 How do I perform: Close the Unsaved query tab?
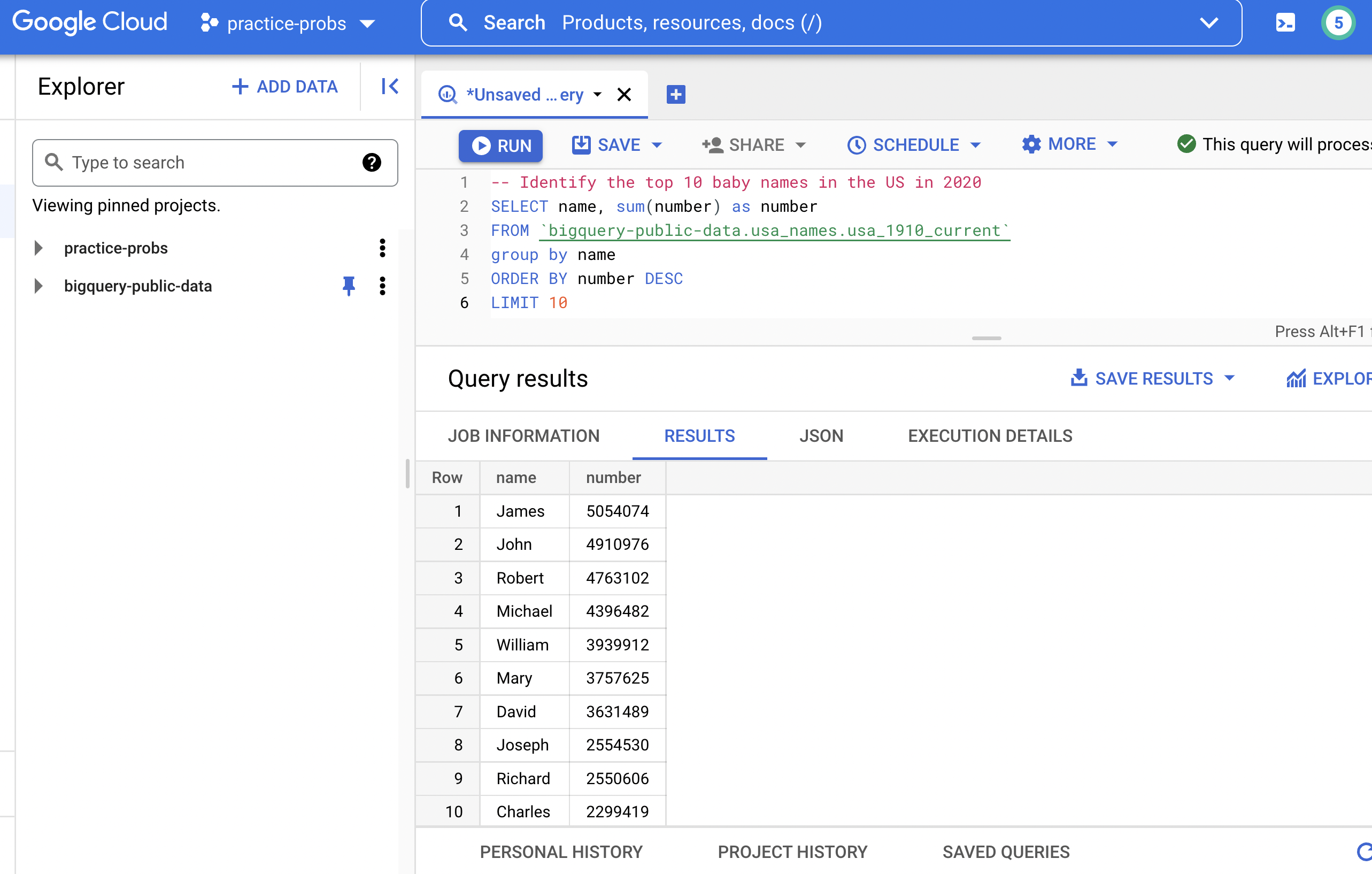coord(624,95)
